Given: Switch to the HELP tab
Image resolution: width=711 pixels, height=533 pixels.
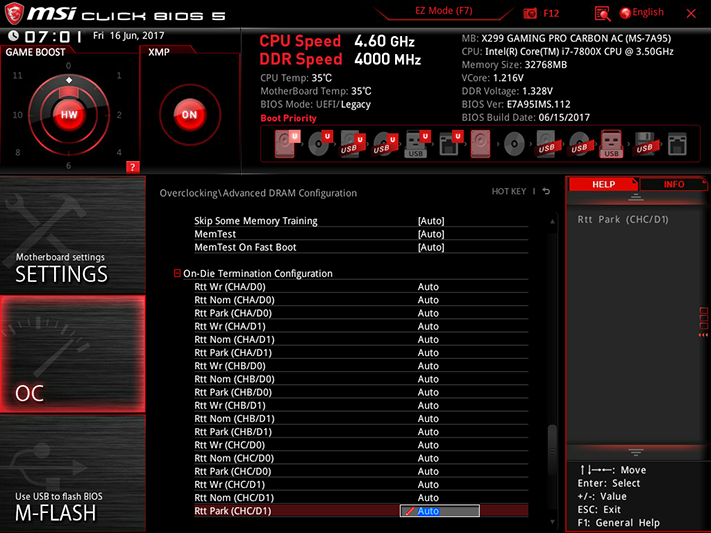Looking at the screenshot, I should pos(604,184).
